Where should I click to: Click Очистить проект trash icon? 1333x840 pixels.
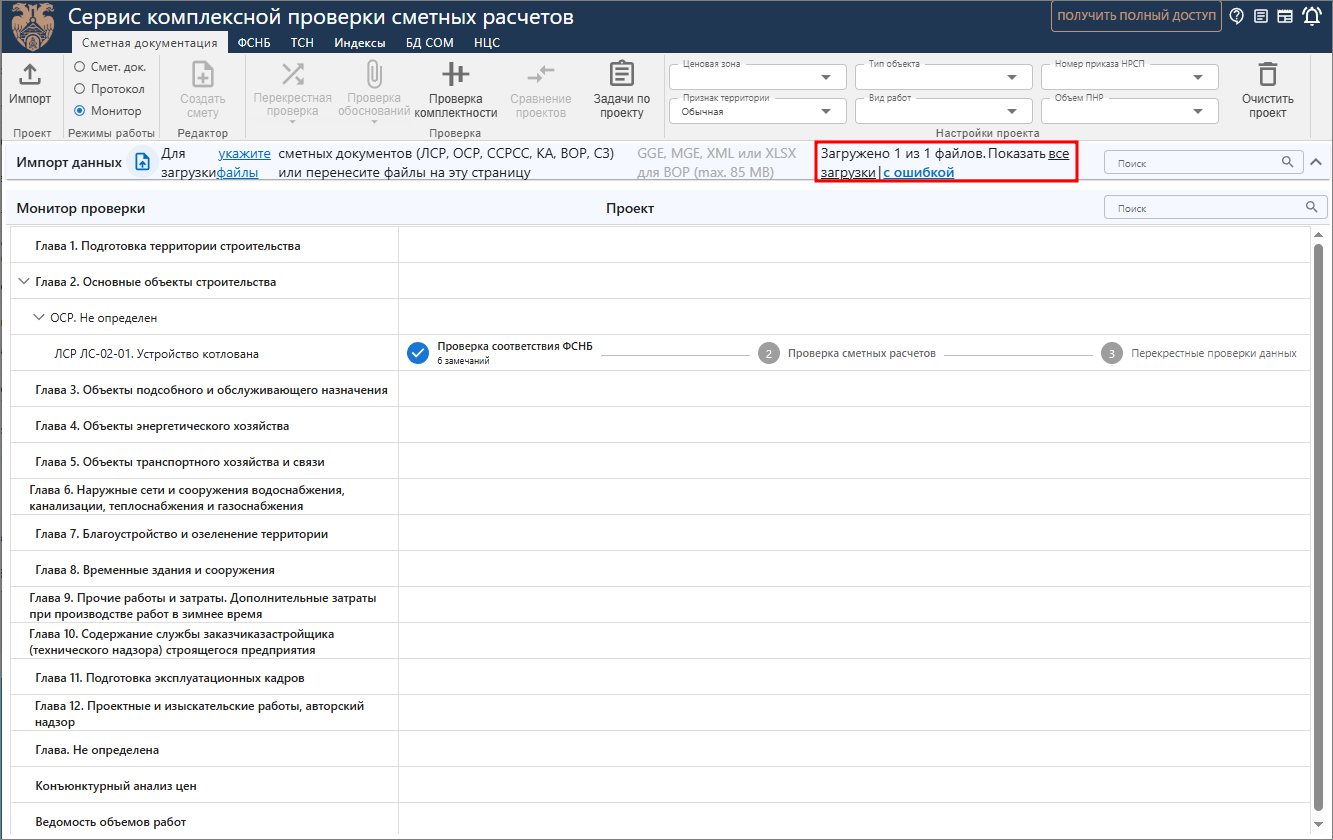pos(1268,74)
